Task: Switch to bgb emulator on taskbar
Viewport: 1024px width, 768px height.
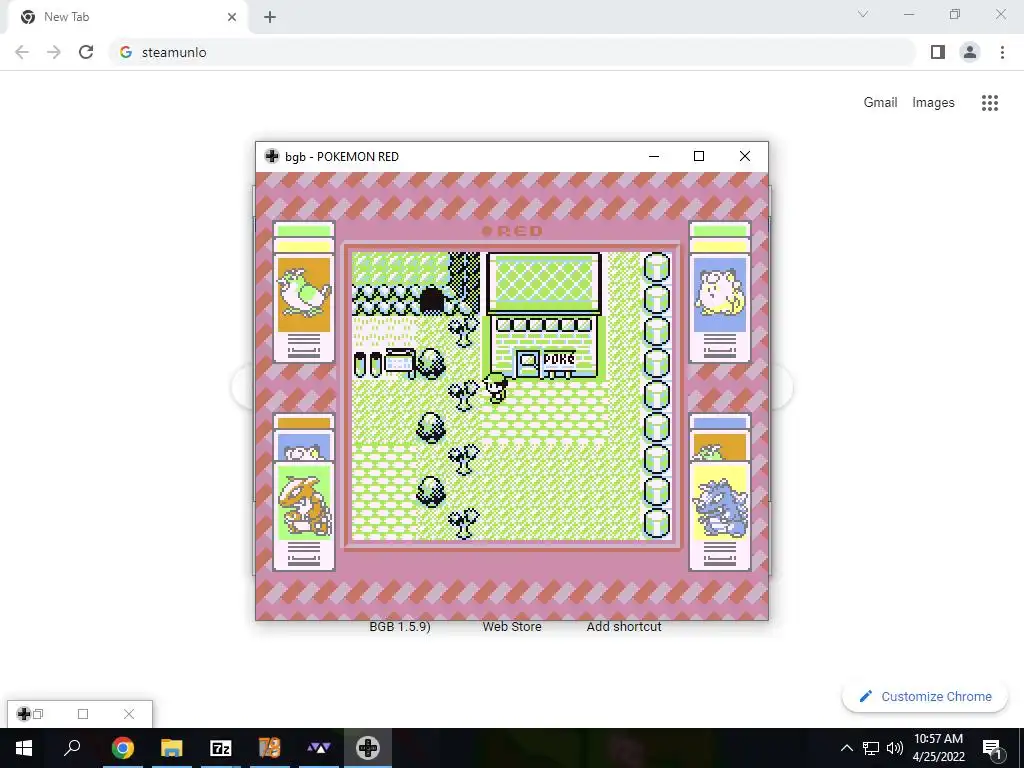Action: (x=368, y=748)
